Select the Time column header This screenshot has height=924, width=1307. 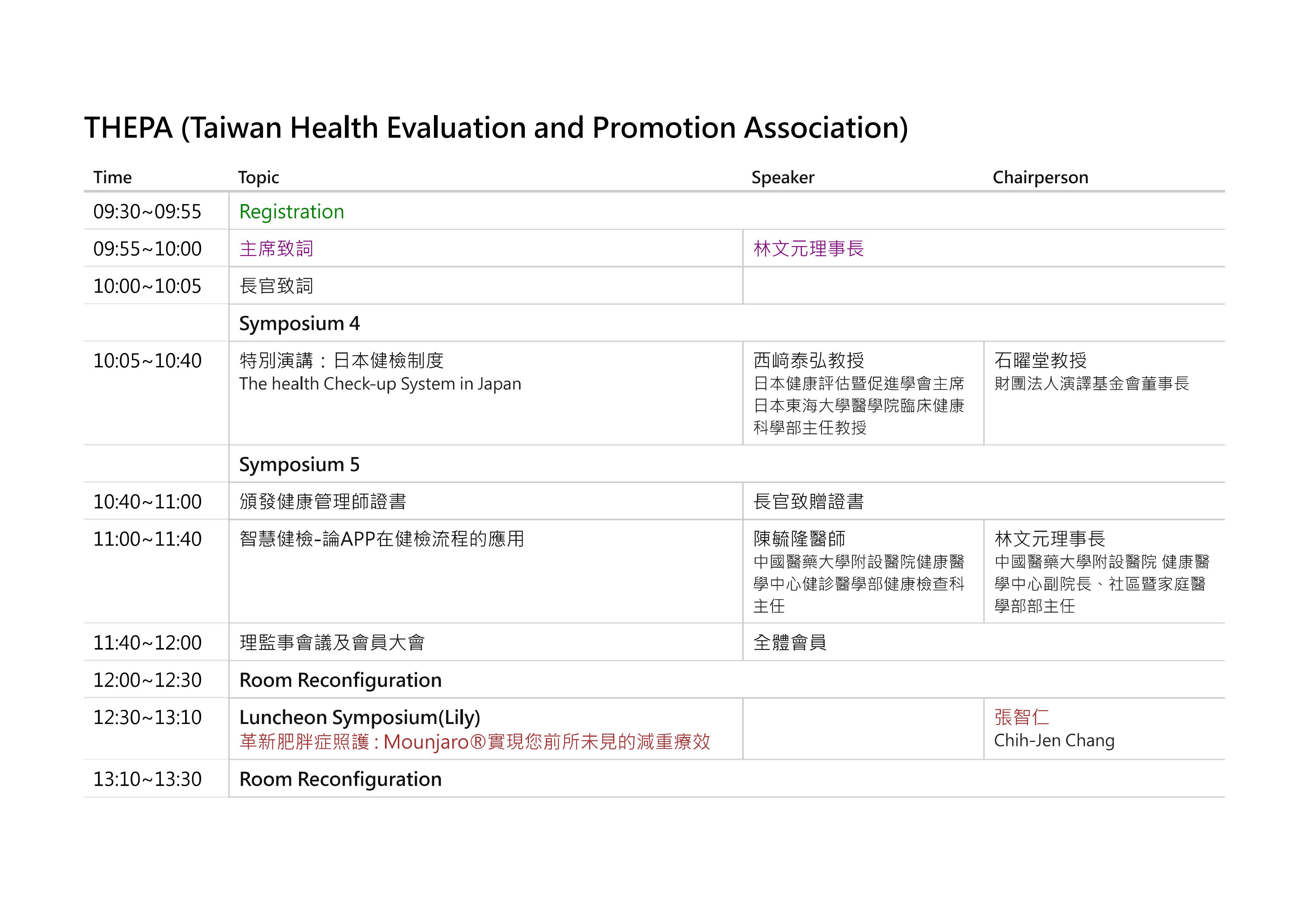click(112, 178)
